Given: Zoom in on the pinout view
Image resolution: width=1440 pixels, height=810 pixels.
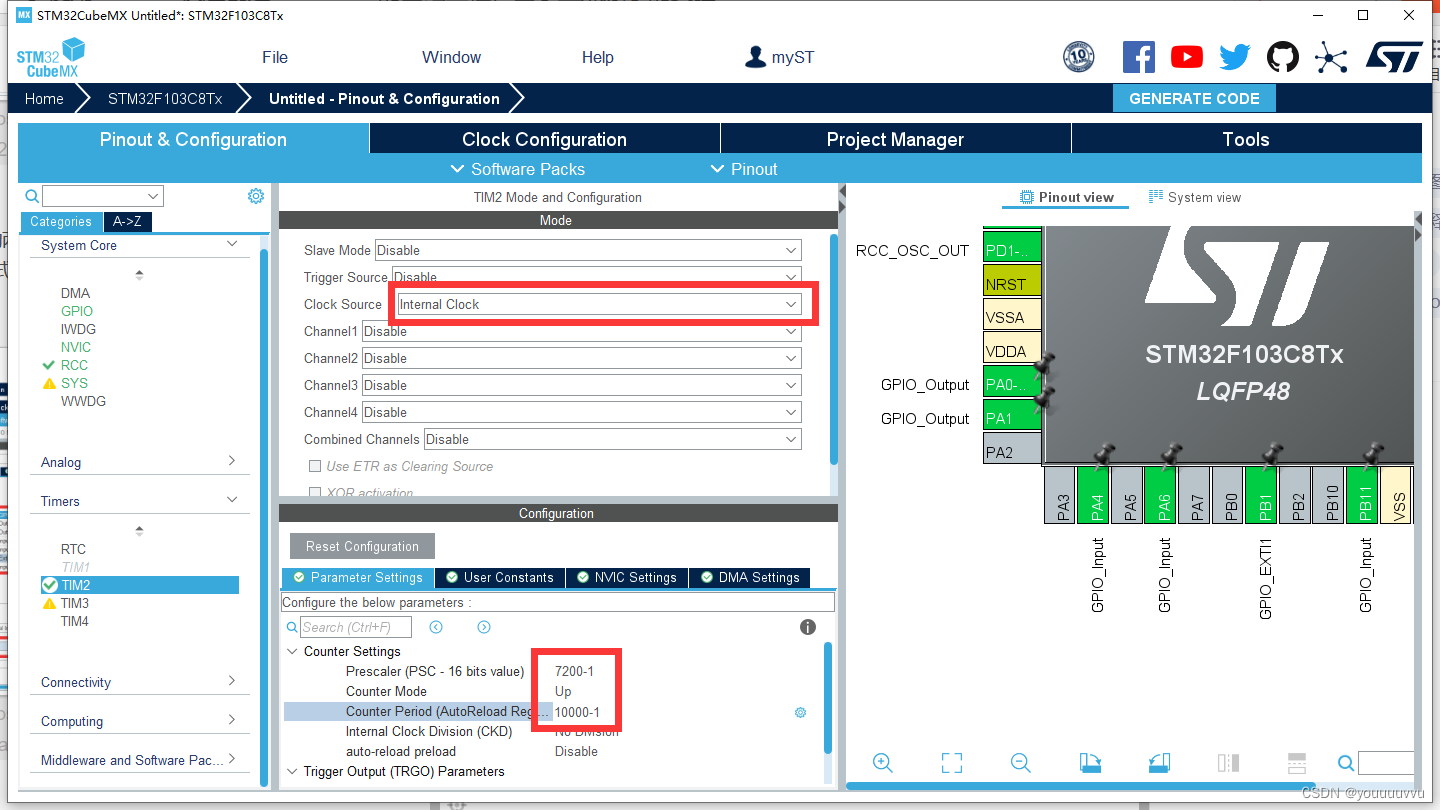Looking at the screenshot, I should coord(883,763).
